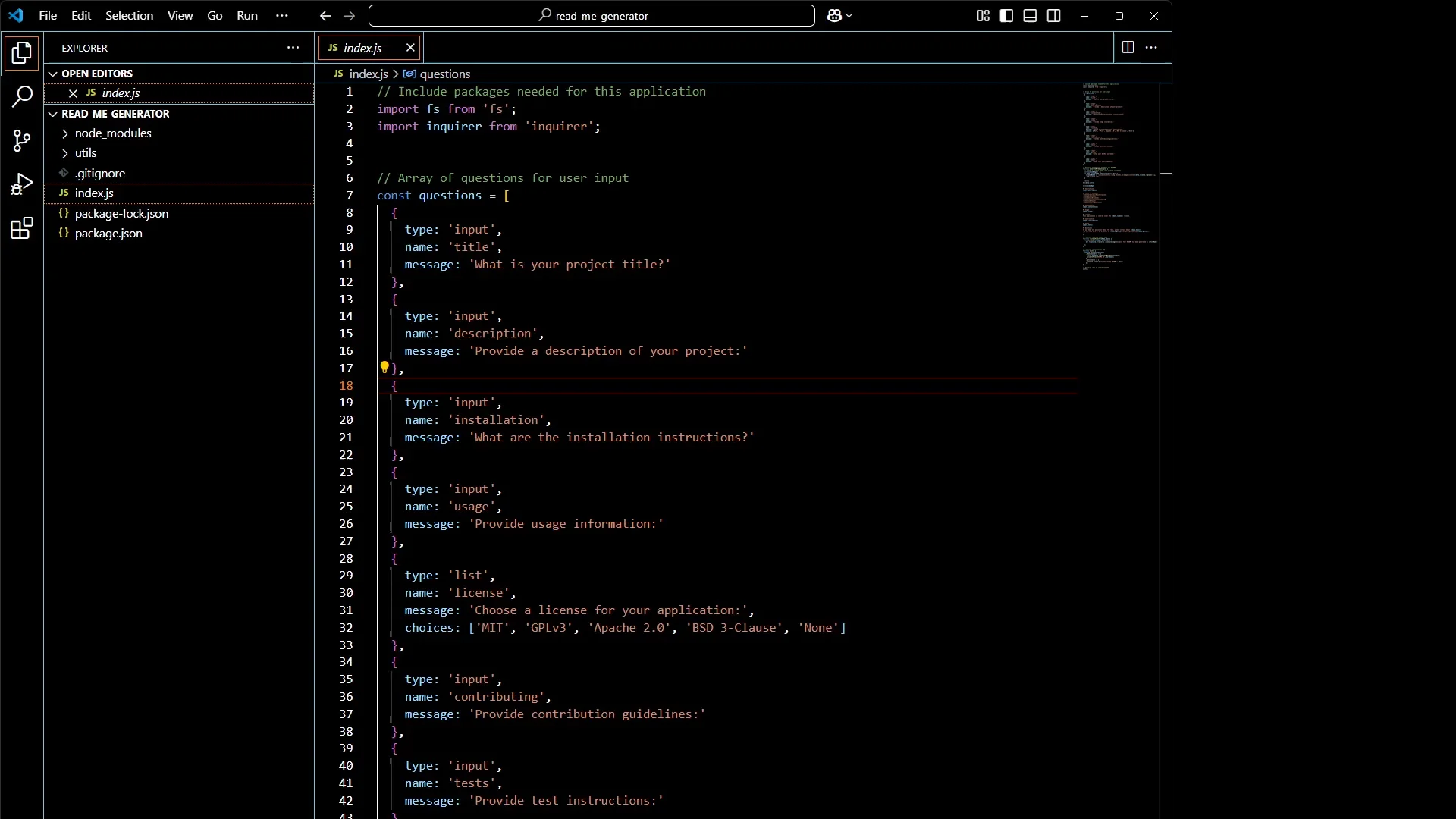Open the Extensions view

(22, 229)
